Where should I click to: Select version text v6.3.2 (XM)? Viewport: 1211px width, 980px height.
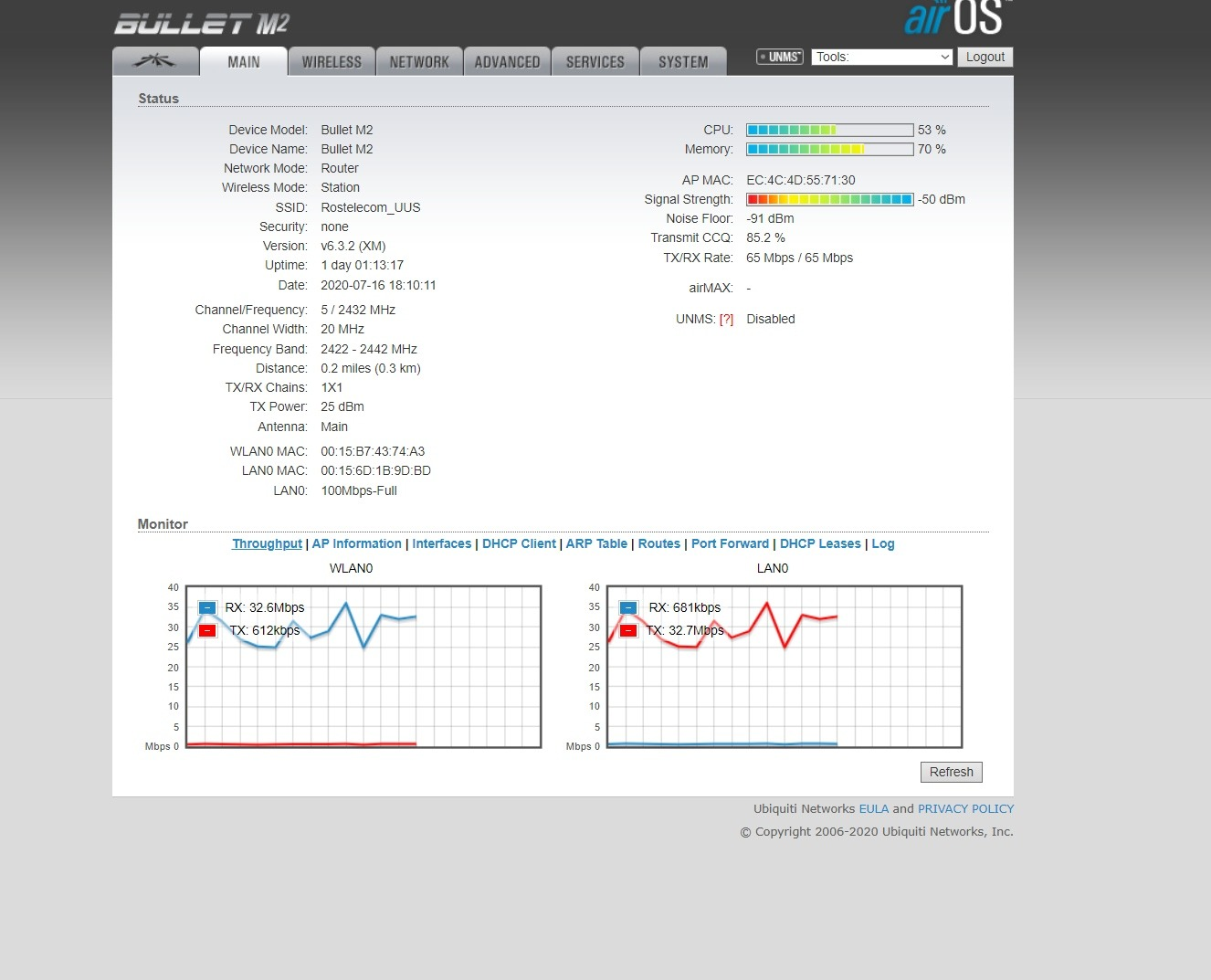tap(353, 246)
